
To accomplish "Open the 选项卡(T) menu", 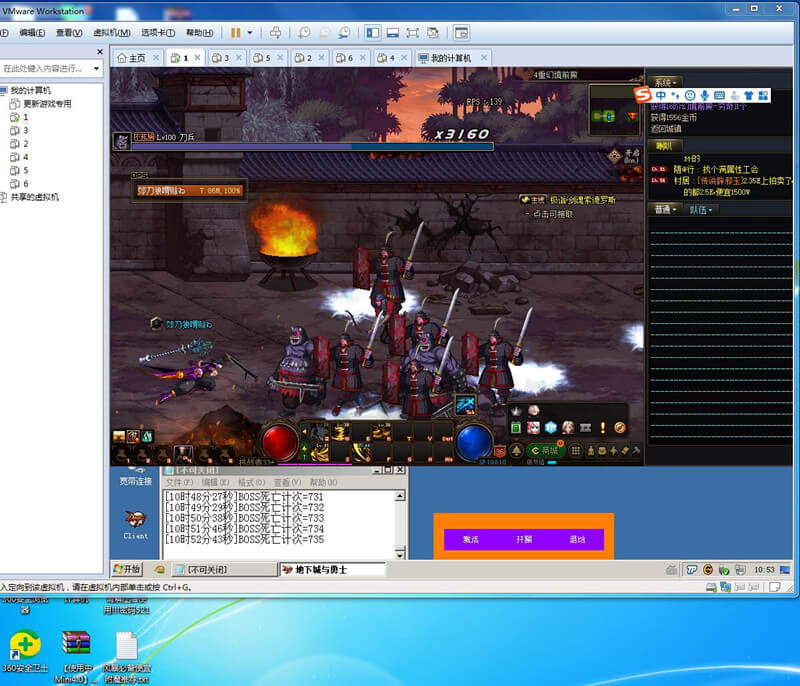I will point(158,33).
